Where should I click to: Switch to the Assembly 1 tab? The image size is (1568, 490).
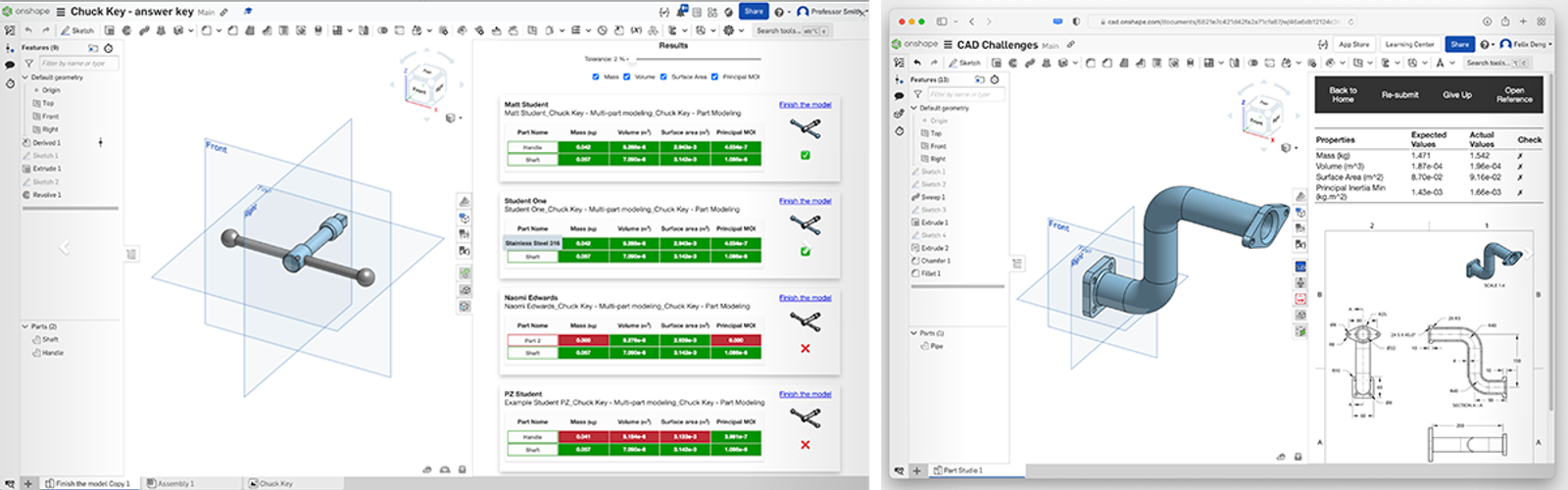pyautogui.click(x=171, y=483)
